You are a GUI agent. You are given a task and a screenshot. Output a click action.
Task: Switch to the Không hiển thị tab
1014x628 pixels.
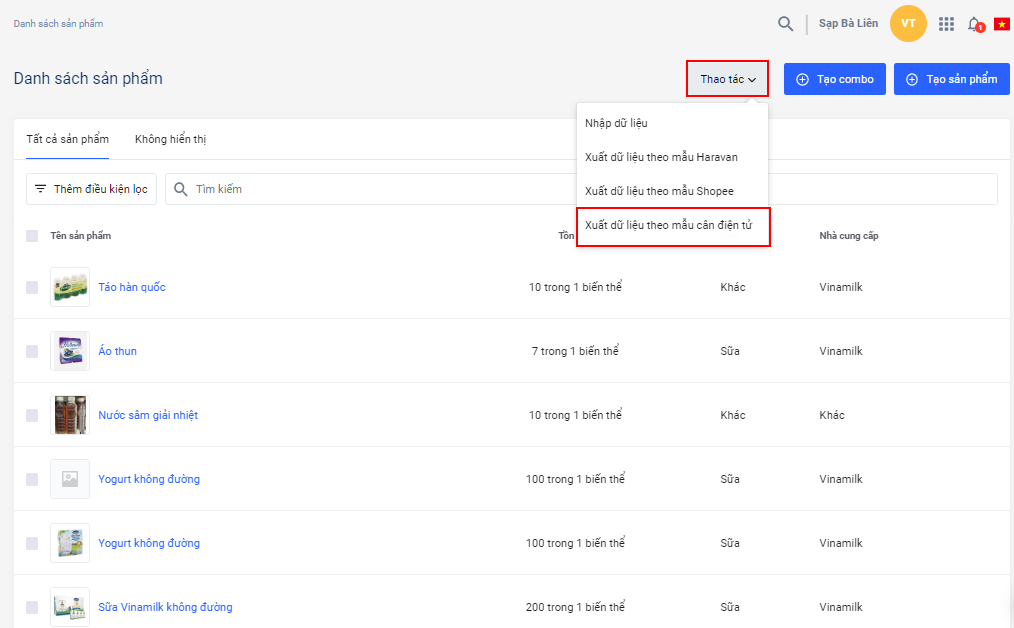(x=170, y=139)
